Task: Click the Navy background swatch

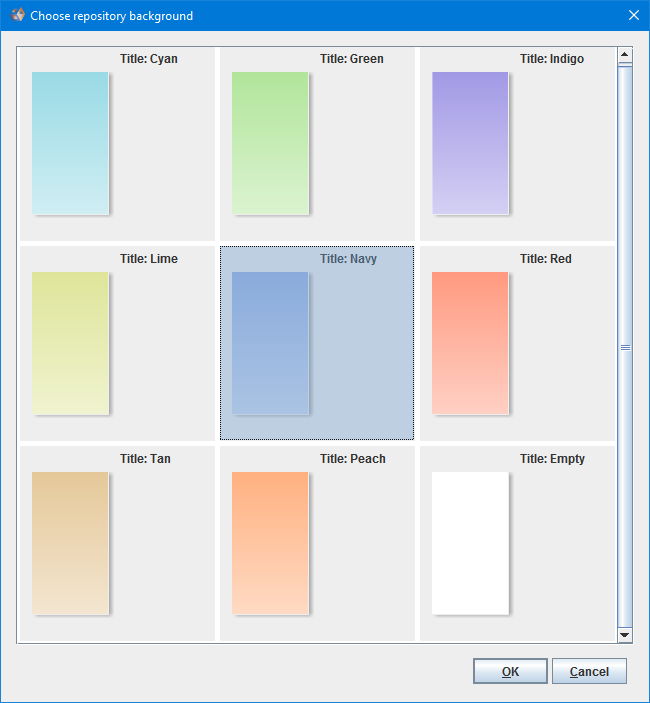Action: [270, 343]
